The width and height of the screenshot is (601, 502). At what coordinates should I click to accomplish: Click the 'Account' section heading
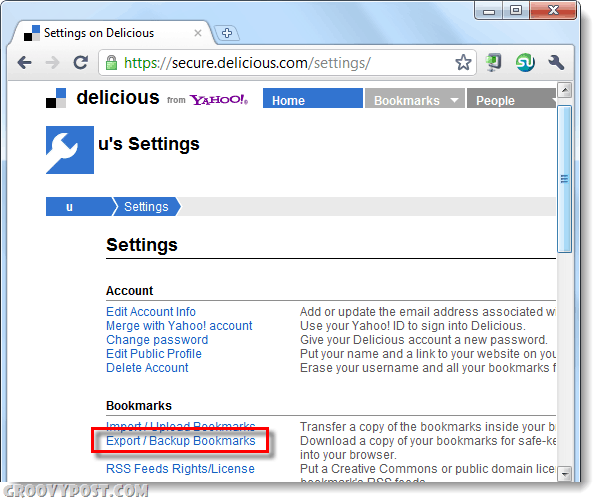click(x=130, y=291)
